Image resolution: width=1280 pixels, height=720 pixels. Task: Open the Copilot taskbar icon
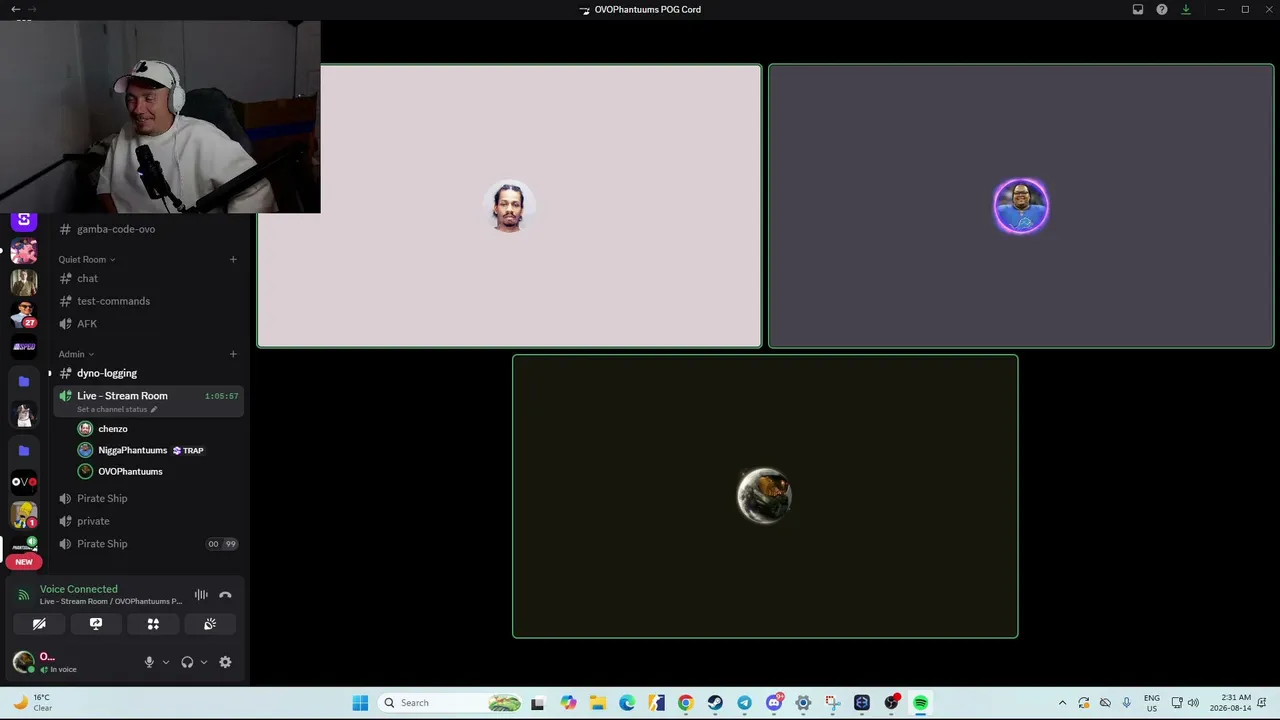pyautogui.click(x=568, y=703)
